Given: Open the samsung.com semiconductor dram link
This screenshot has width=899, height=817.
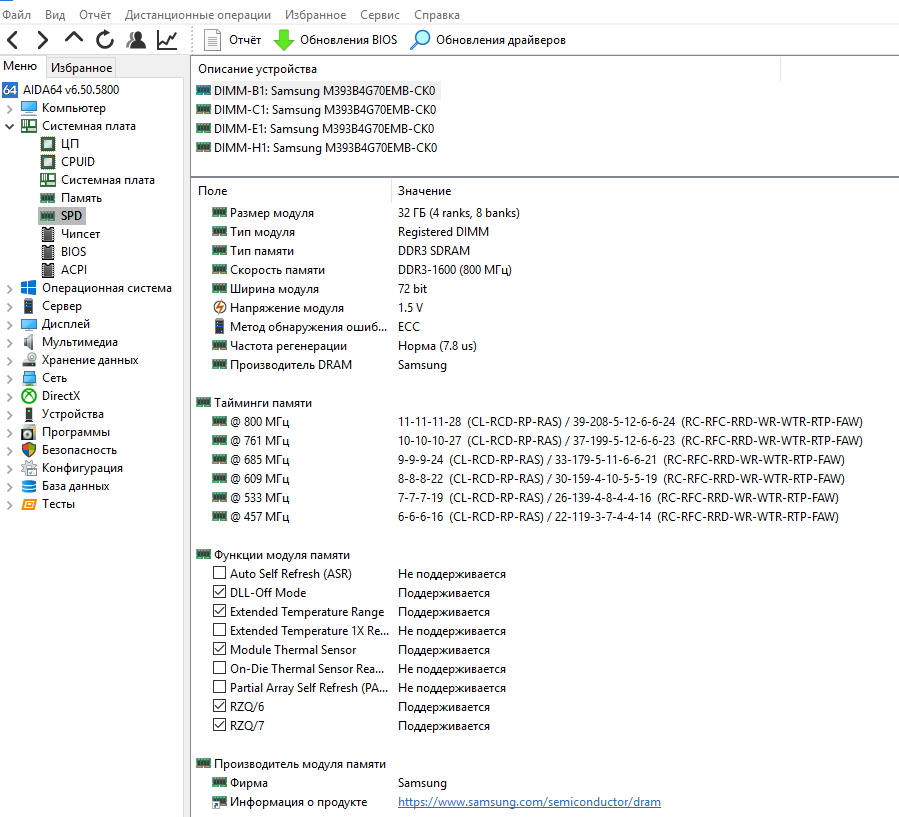Looking at the screenshot, I should click(529, 802).
